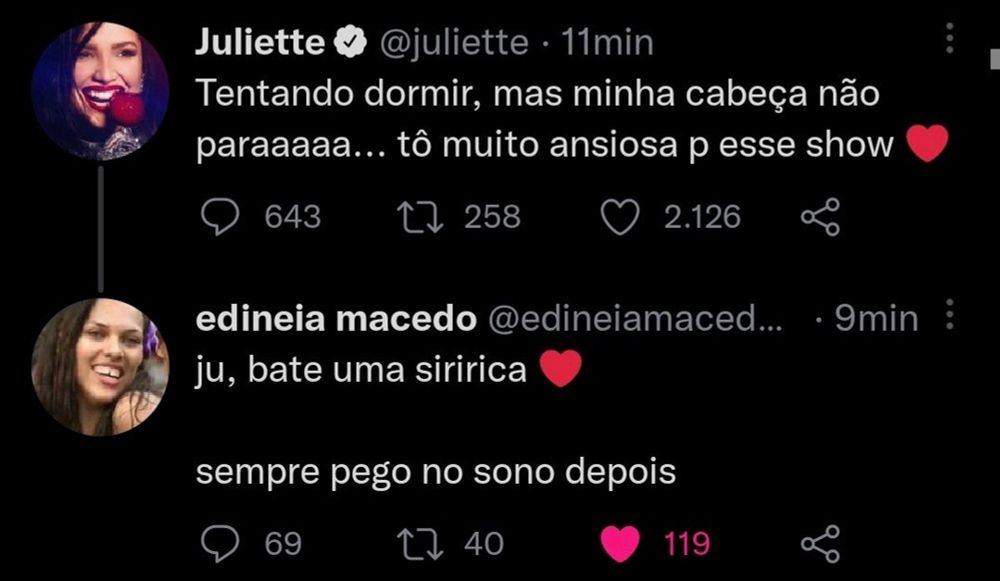Open edineia macedo's profile picture
This screenshot has height=581, width=1000.
click(100, 366)
